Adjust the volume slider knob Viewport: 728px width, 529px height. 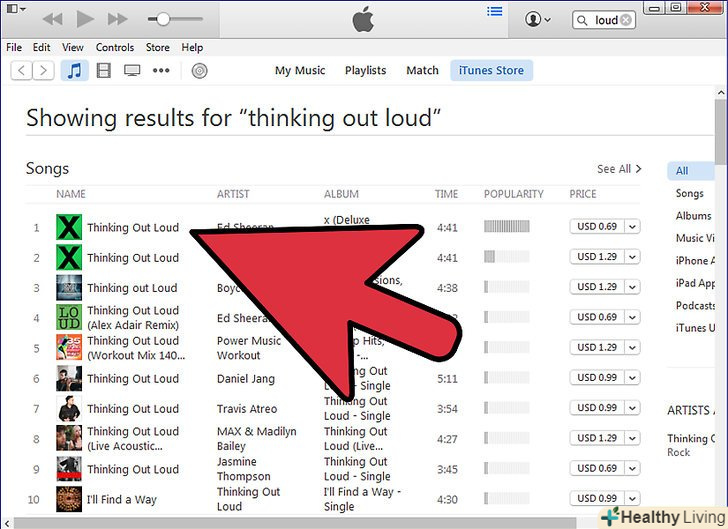(163, 19)
